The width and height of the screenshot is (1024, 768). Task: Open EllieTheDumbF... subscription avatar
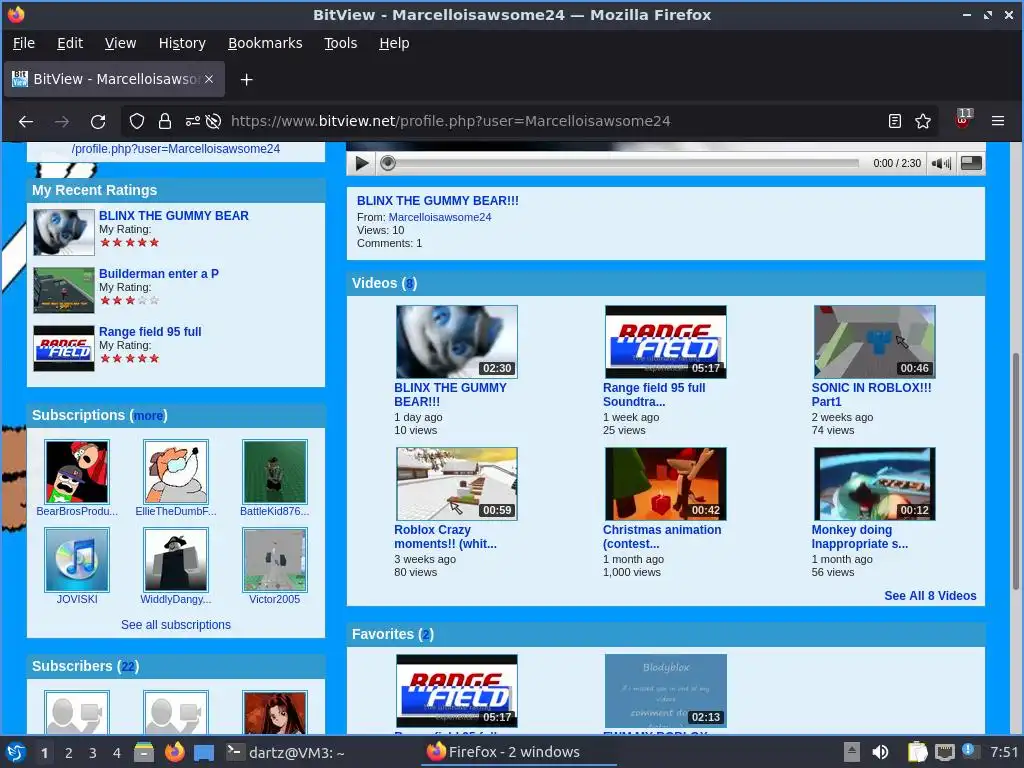click(176, 472)
